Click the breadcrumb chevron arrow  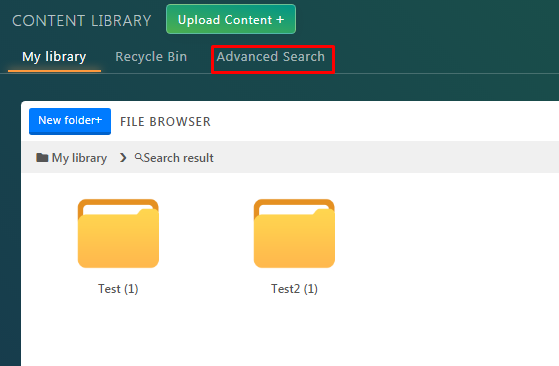(x=123, y=158)
